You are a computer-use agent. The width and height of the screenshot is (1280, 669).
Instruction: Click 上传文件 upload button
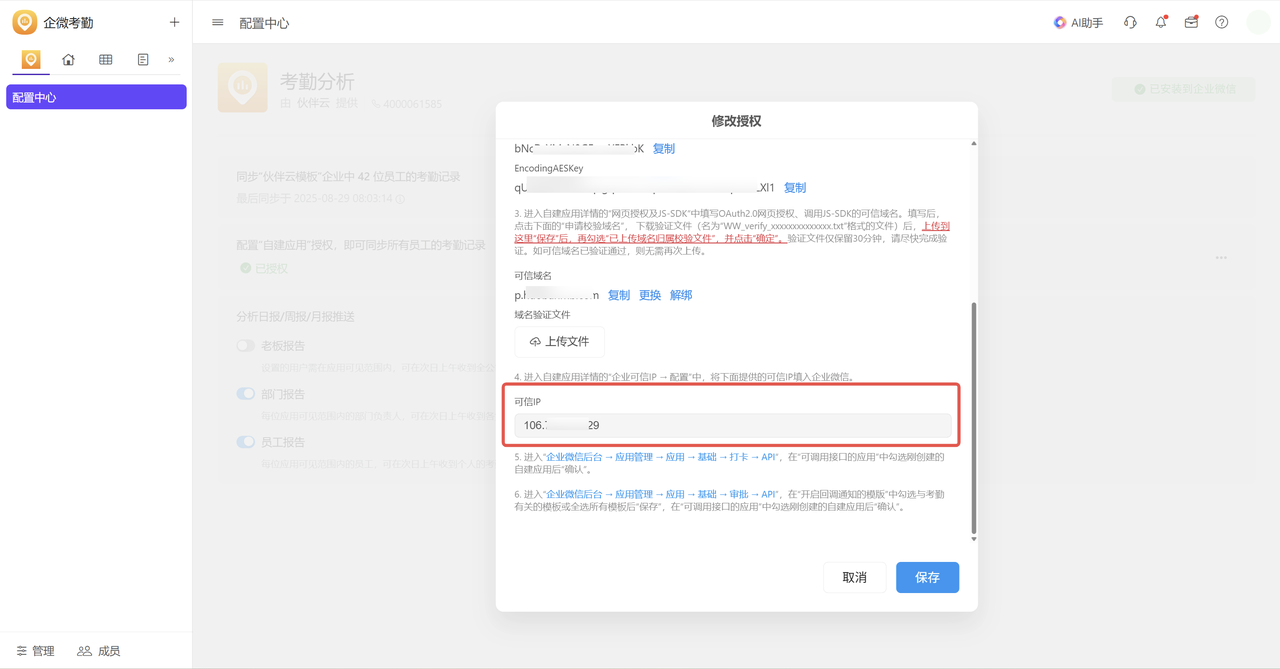[x=559, y=341]
